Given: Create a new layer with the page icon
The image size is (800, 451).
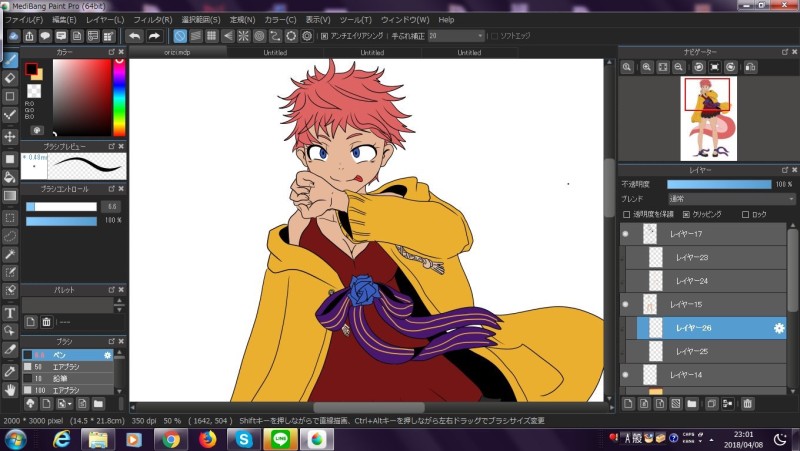Looking at the screenshot, I should [628, 404].
